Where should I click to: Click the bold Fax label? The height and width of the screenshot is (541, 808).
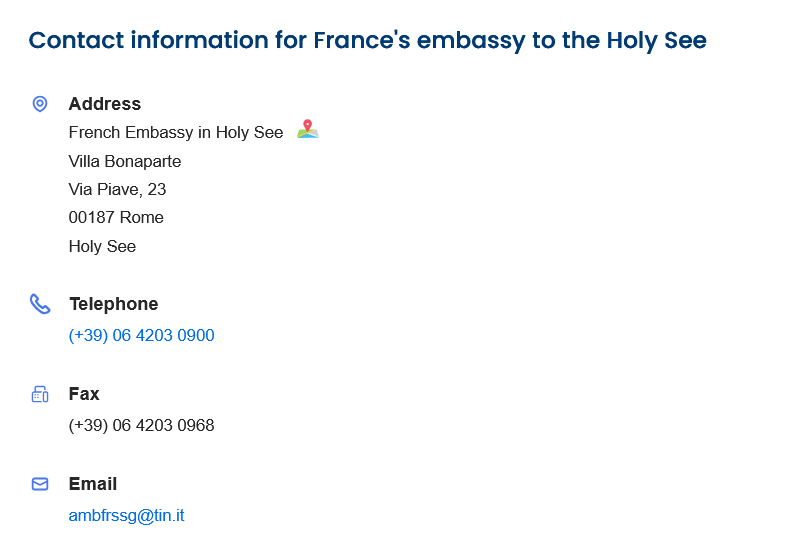[84, 394]
